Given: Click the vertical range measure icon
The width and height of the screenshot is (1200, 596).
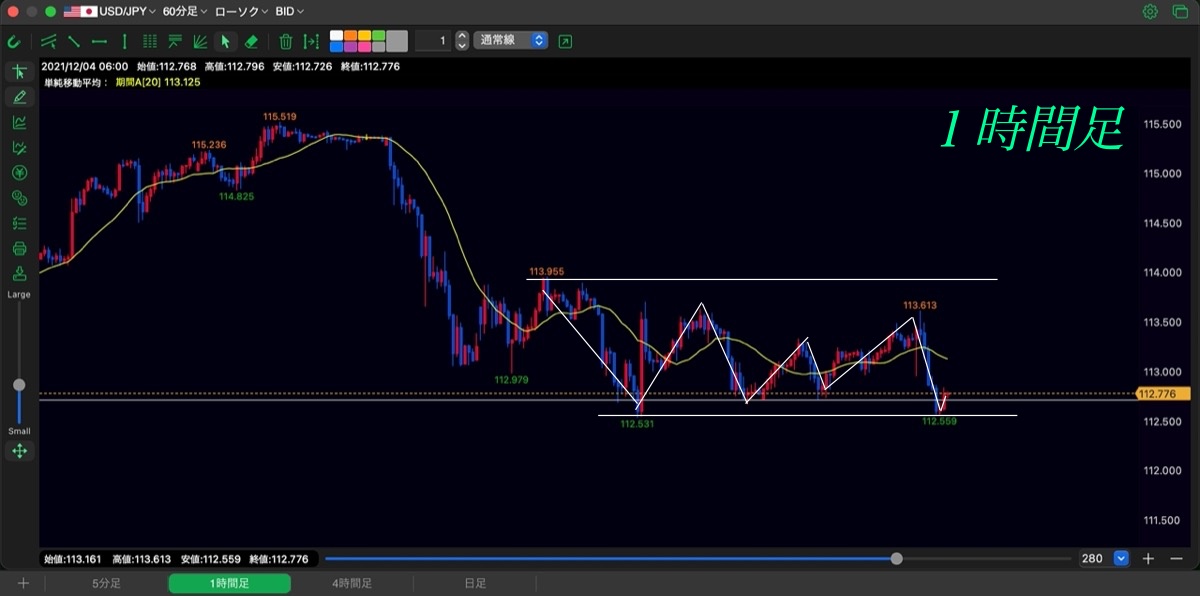Looking at the screenshot, I should point(311,41).
